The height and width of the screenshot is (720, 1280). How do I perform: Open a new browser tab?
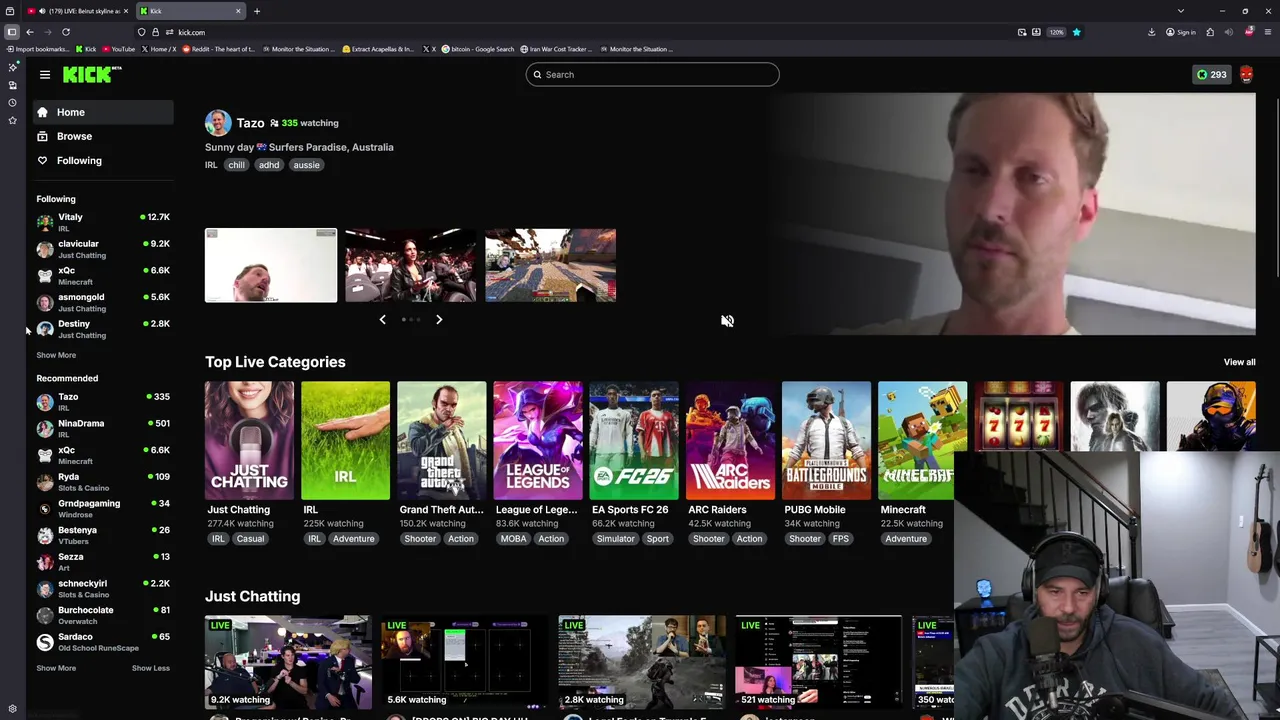coord(257,11)
